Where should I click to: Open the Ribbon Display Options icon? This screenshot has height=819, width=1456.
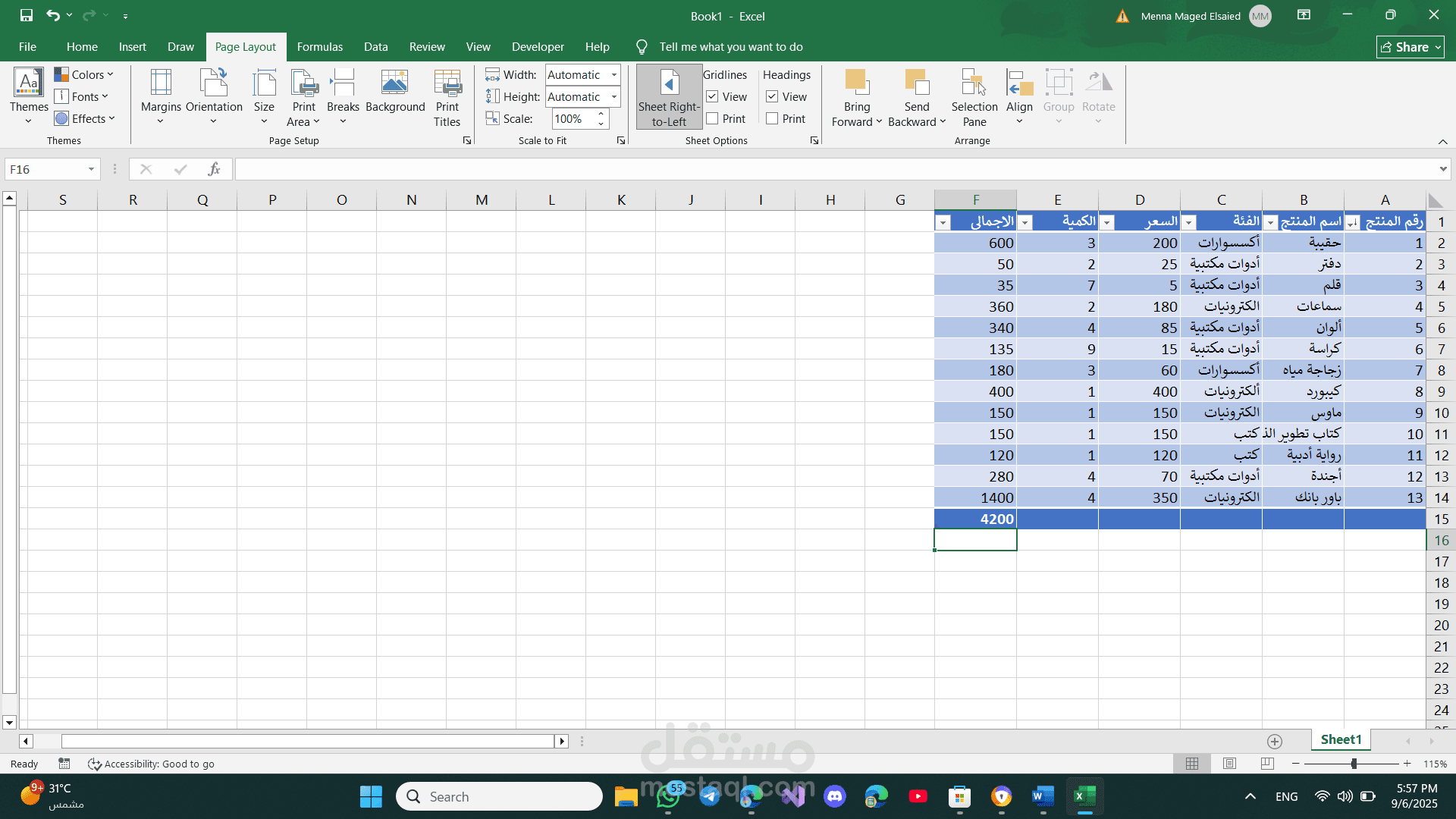(x=1304, y=15)
